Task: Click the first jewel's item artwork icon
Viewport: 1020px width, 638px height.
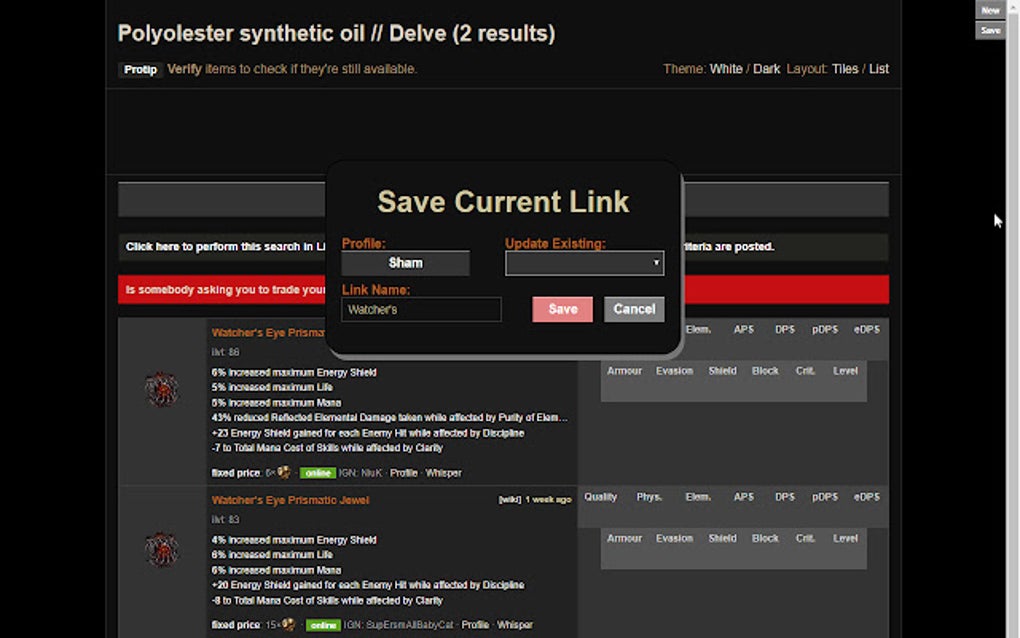Action: [163, 388]
